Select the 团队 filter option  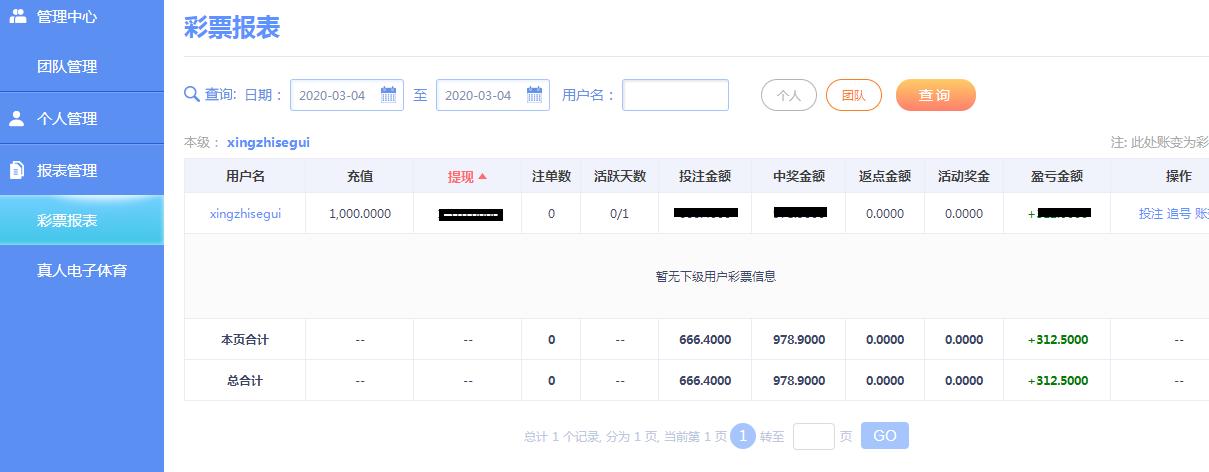(x=853, y=95)
